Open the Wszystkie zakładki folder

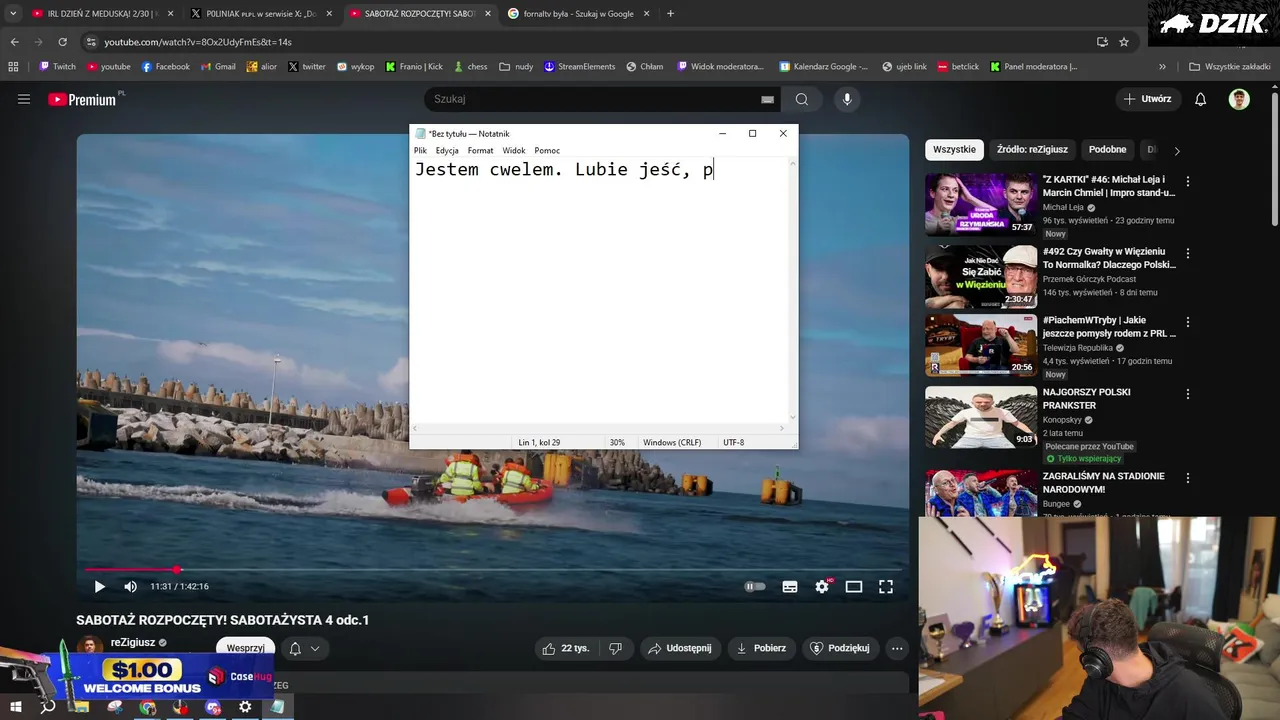[x=1229, y=67]
